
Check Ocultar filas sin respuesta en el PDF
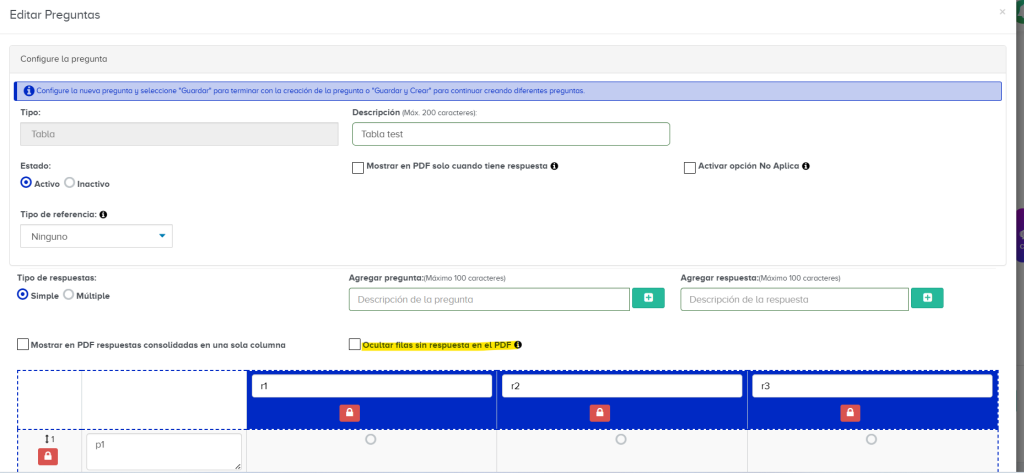[x=355, y=344]
